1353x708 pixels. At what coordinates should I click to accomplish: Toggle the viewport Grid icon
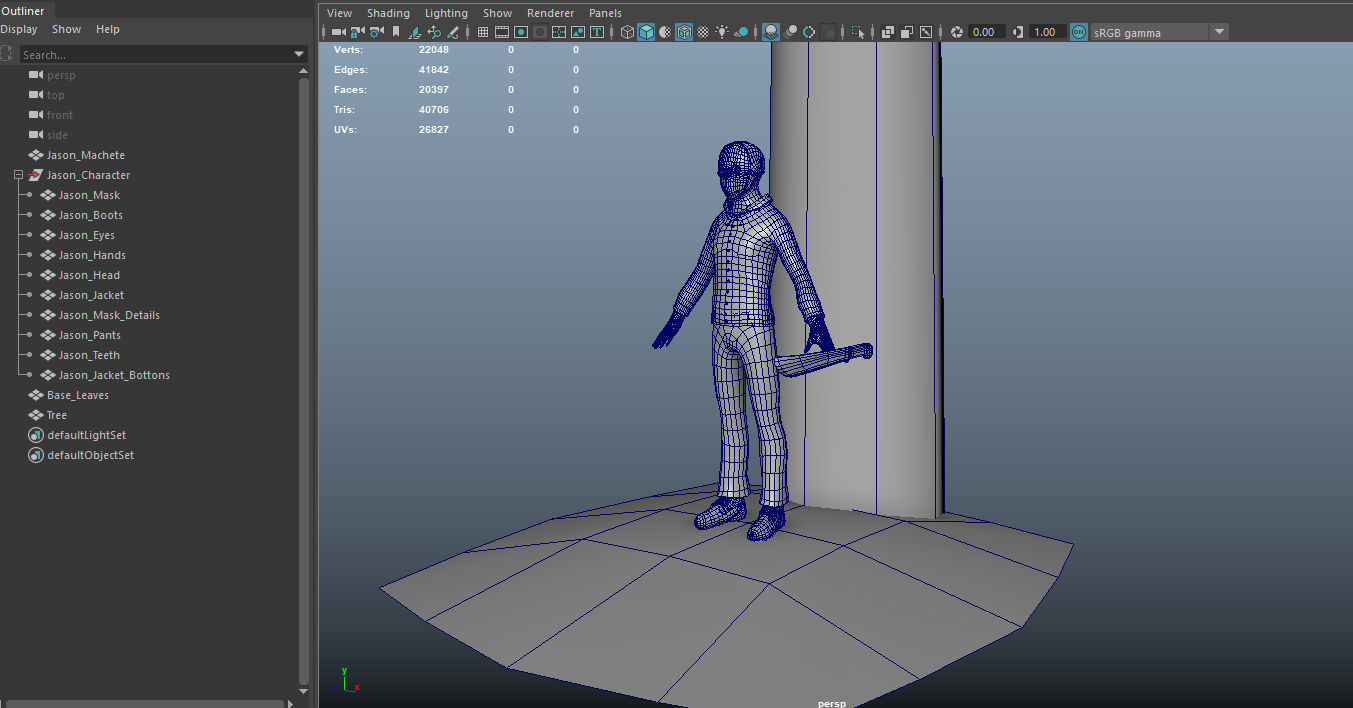[x=483, y=32]
